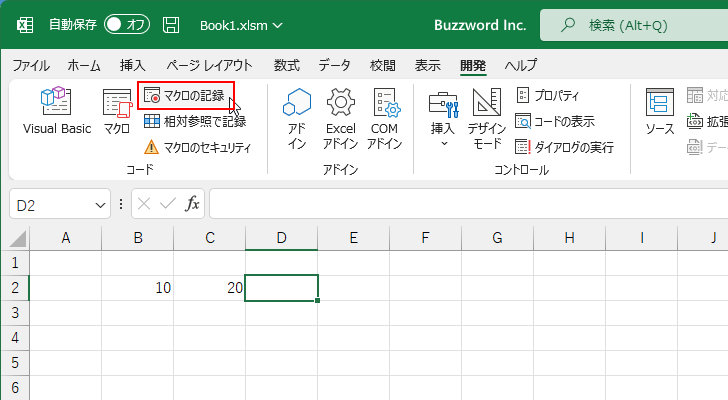Open COM アドイン dialog
Screen dimensions: 728x400
coord(384,118)
